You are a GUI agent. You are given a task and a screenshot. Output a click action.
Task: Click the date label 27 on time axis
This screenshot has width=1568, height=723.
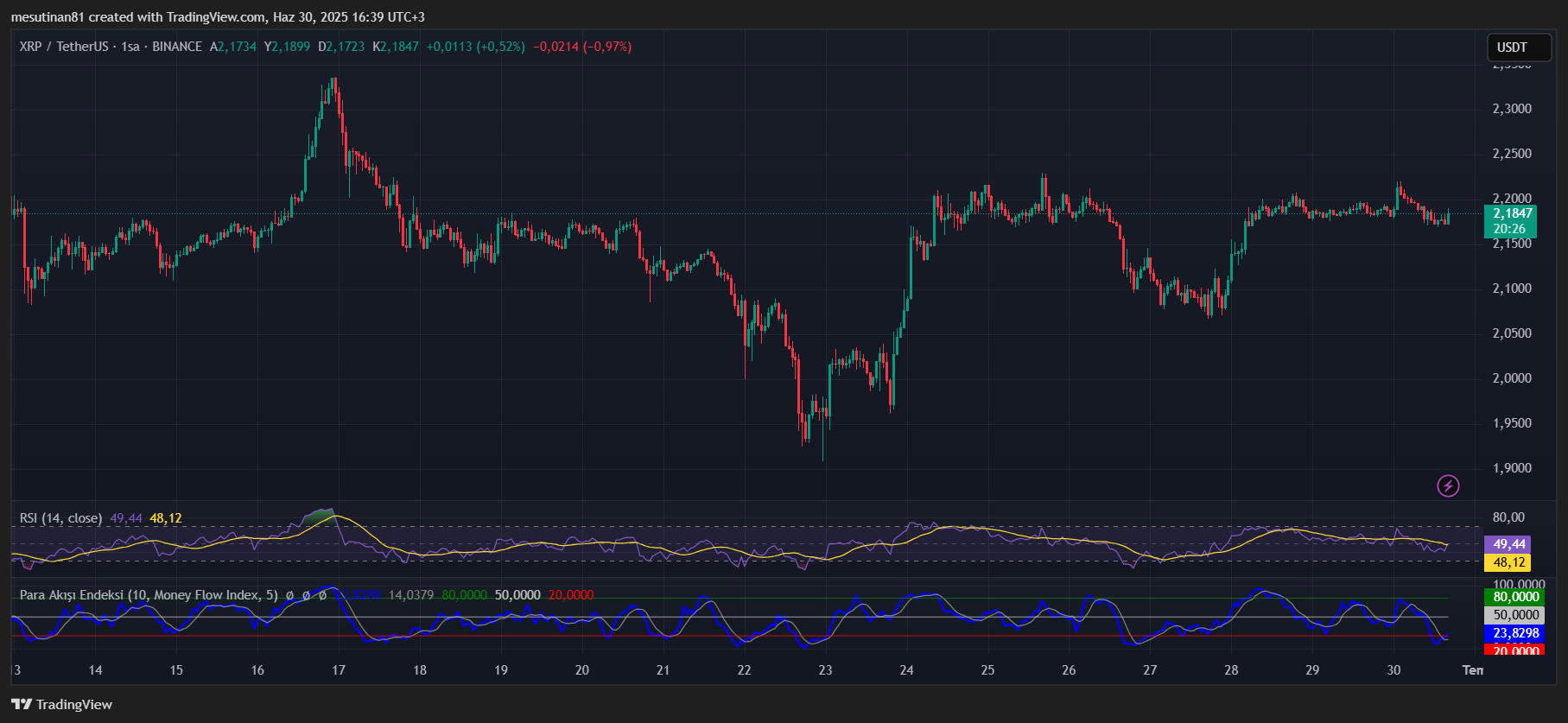pos(1150,670)
